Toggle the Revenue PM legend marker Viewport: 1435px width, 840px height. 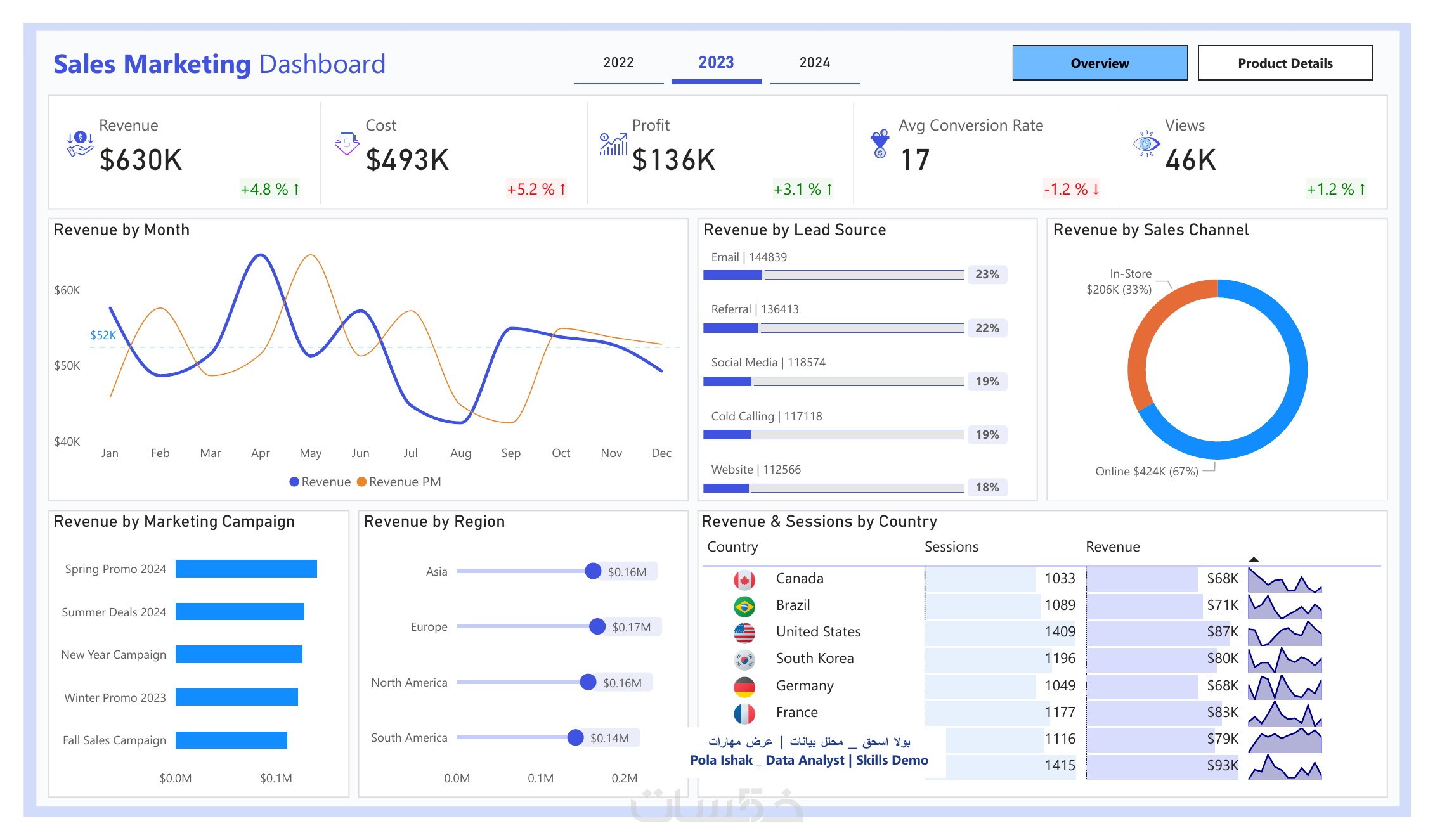pos(362,482)
